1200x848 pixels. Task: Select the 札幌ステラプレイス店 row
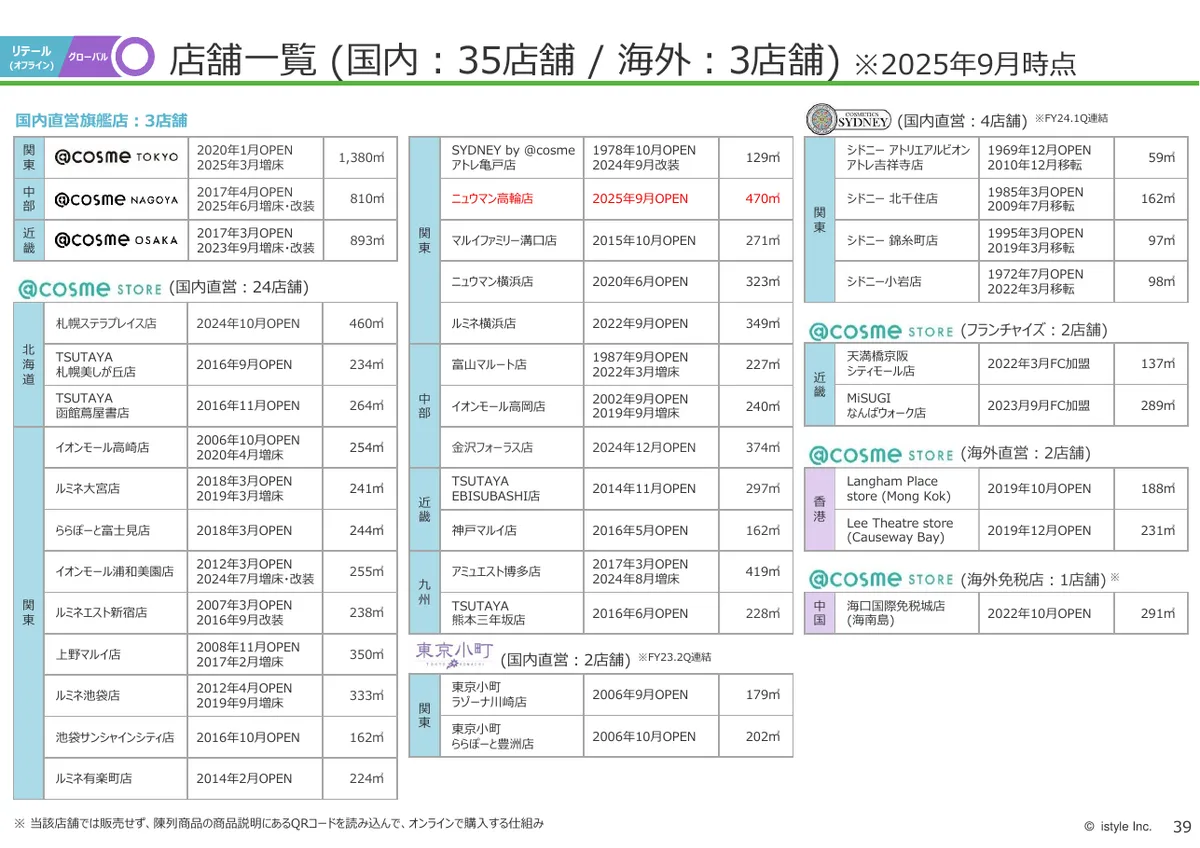(220, 324)
